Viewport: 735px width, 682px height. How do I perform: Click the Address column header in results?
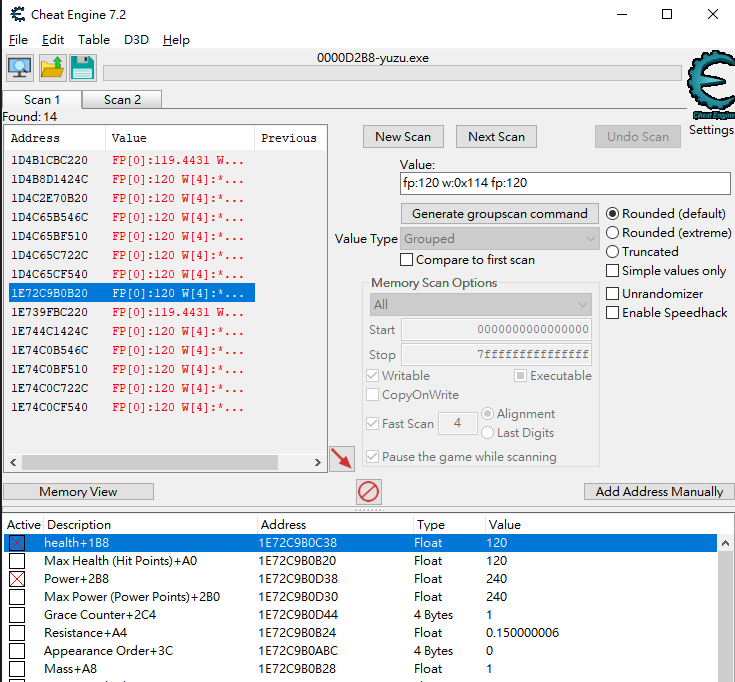[x=55, y=138]
